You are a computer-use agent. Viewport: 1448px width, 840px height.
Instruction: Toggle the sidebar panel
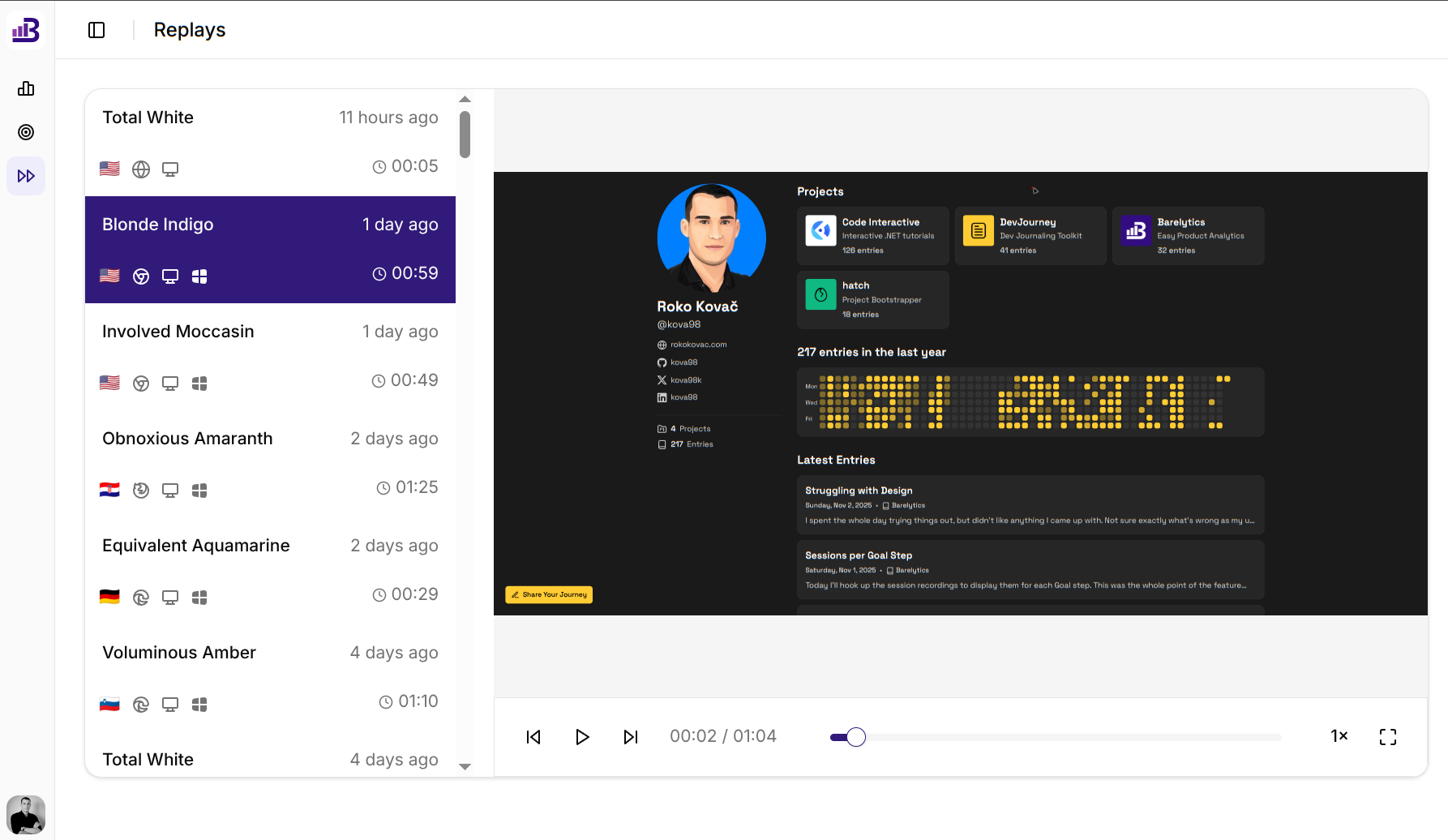(96, 30)
